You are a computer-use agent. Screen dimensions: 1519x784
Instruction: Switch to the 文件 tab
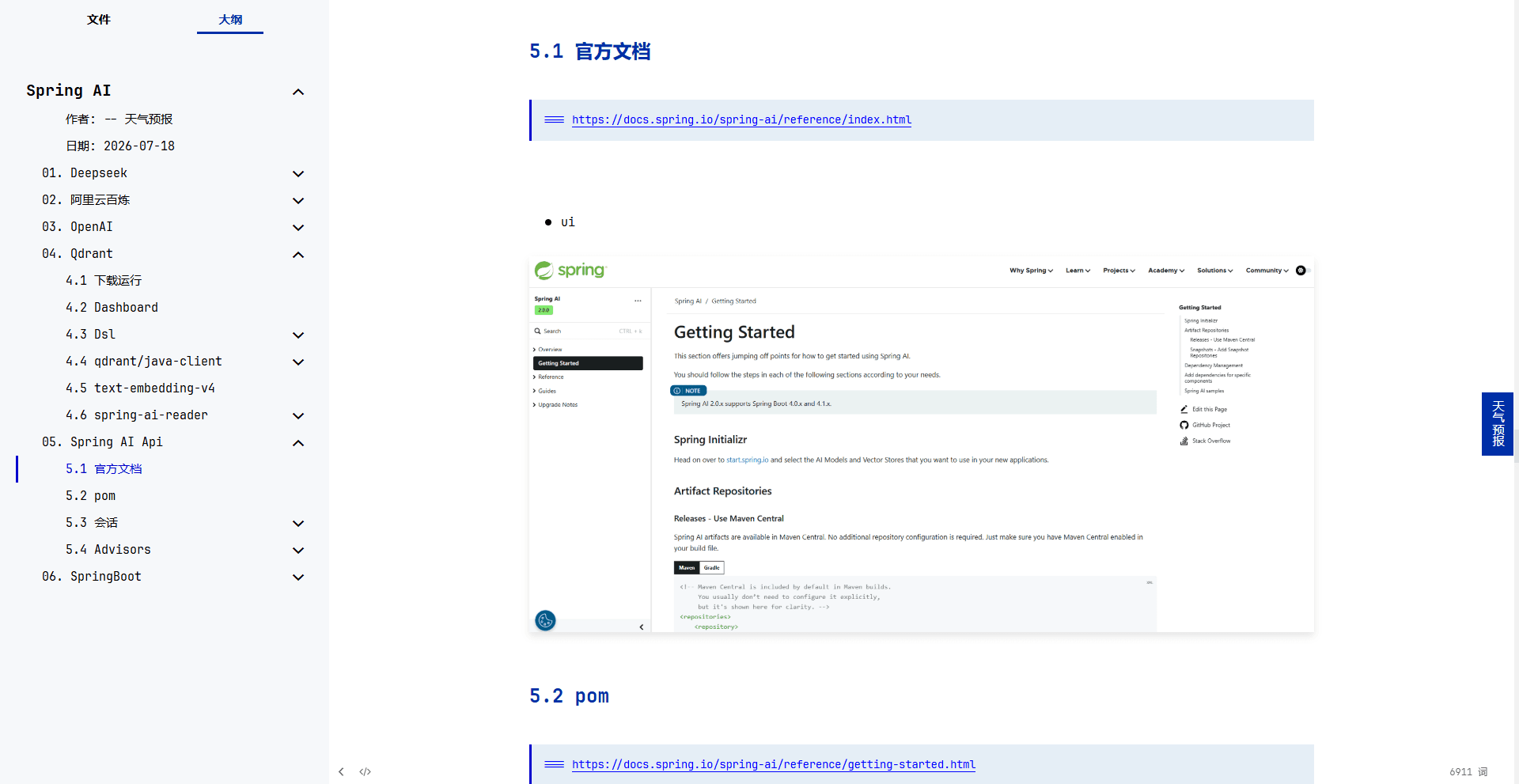tap(99, 20)
